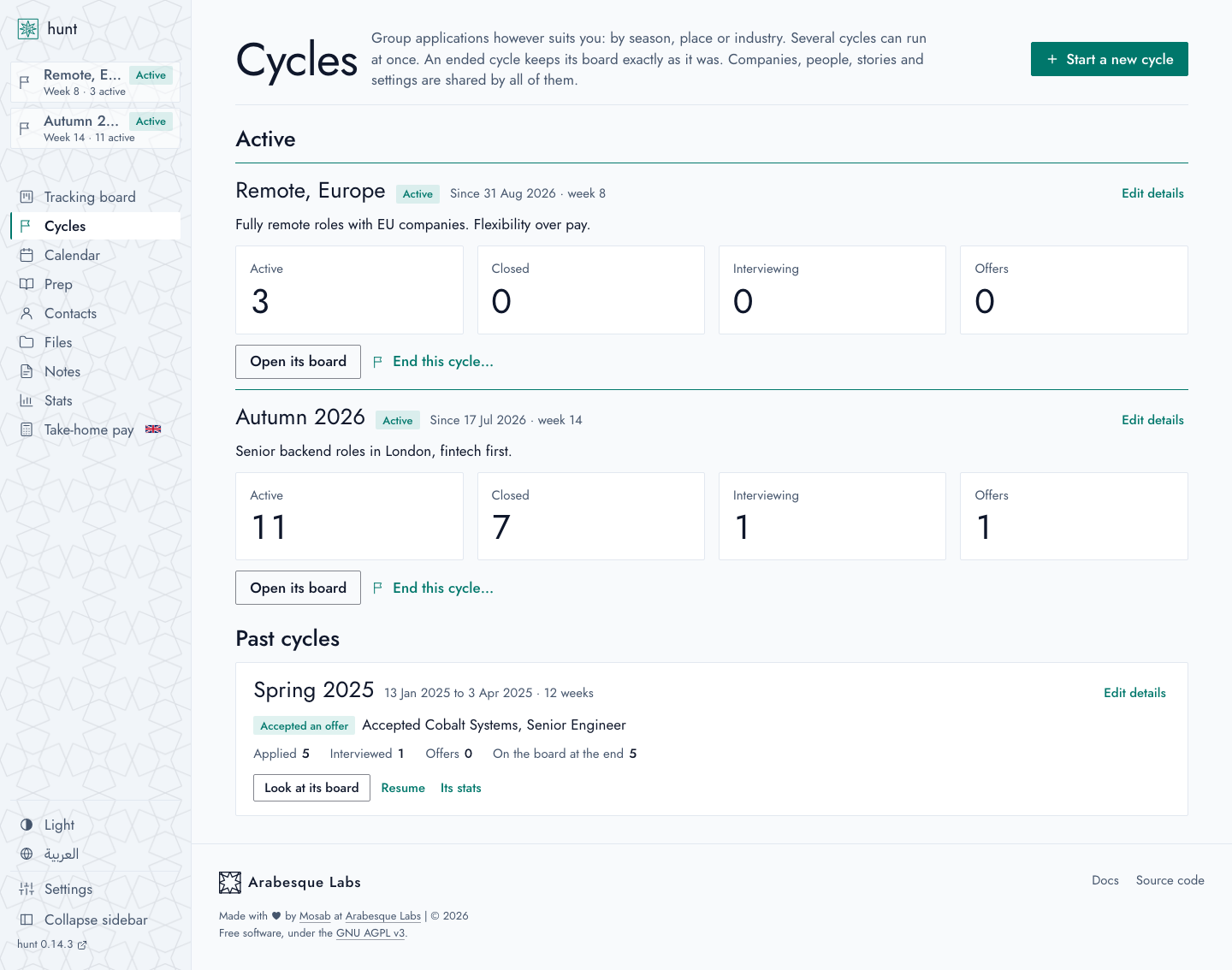The image size is (1232, 970).
Task: Open the Contacts person icon
Action: tap(27, 313)
